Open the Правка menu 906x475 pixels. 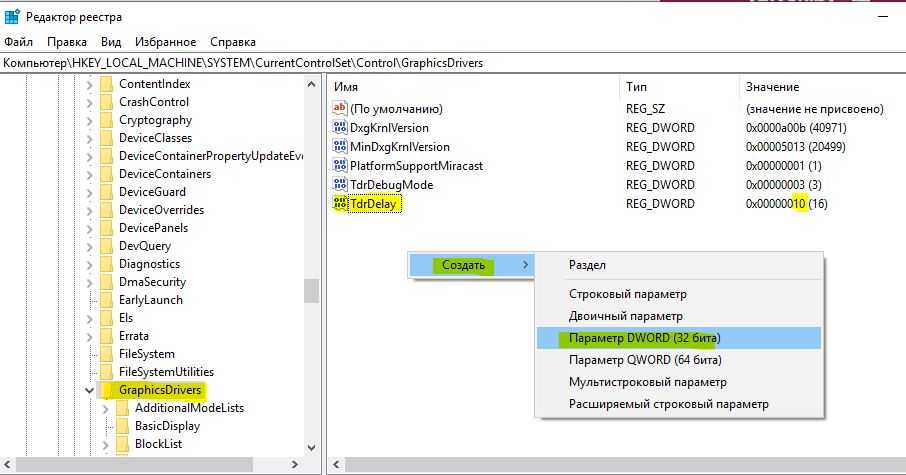67,42
